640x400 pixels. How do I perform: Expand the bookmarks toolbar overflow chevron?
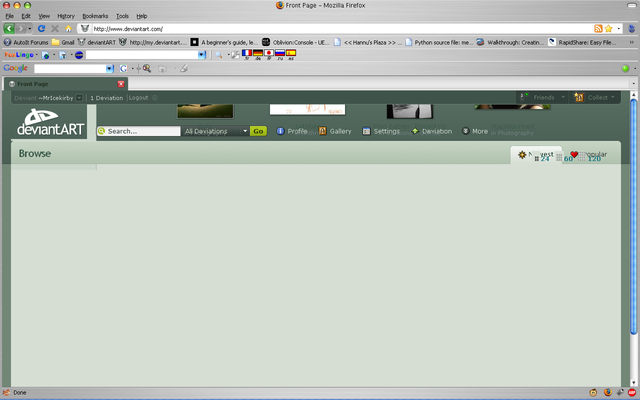click(x=632, y=42)
